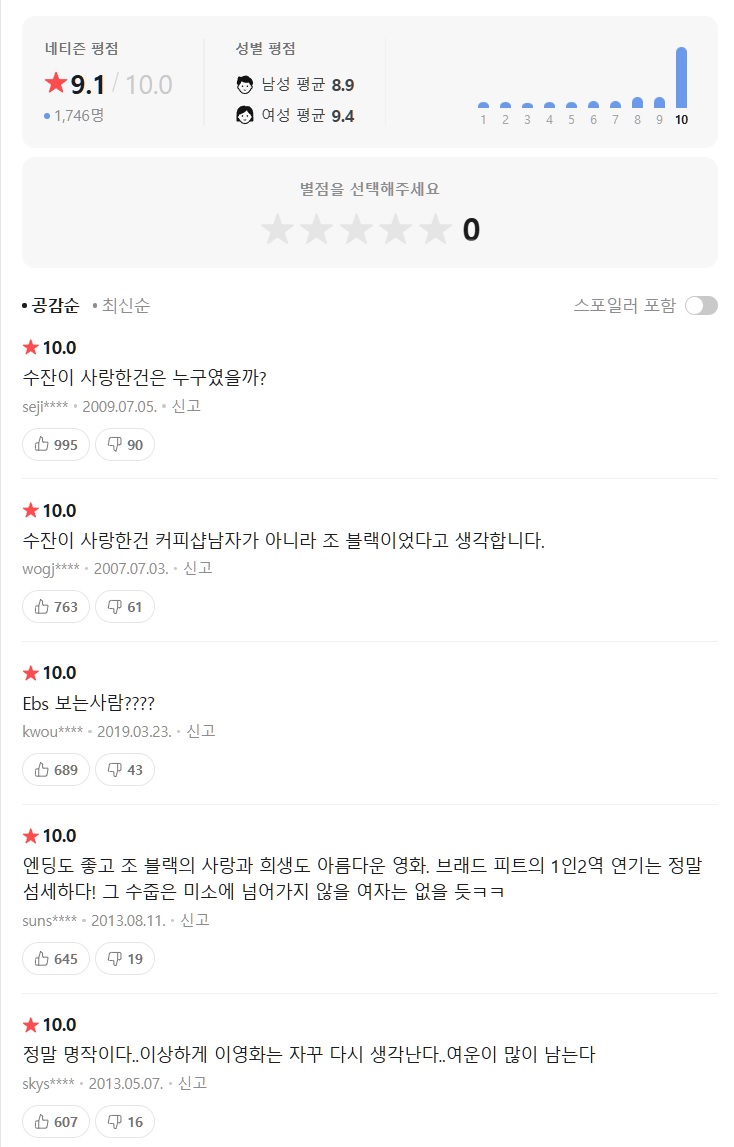Like the skys**** review with 607 likes
The height and width of the screenshot is (1147, 734).
pyautogui.click(x=56, y=1122)
